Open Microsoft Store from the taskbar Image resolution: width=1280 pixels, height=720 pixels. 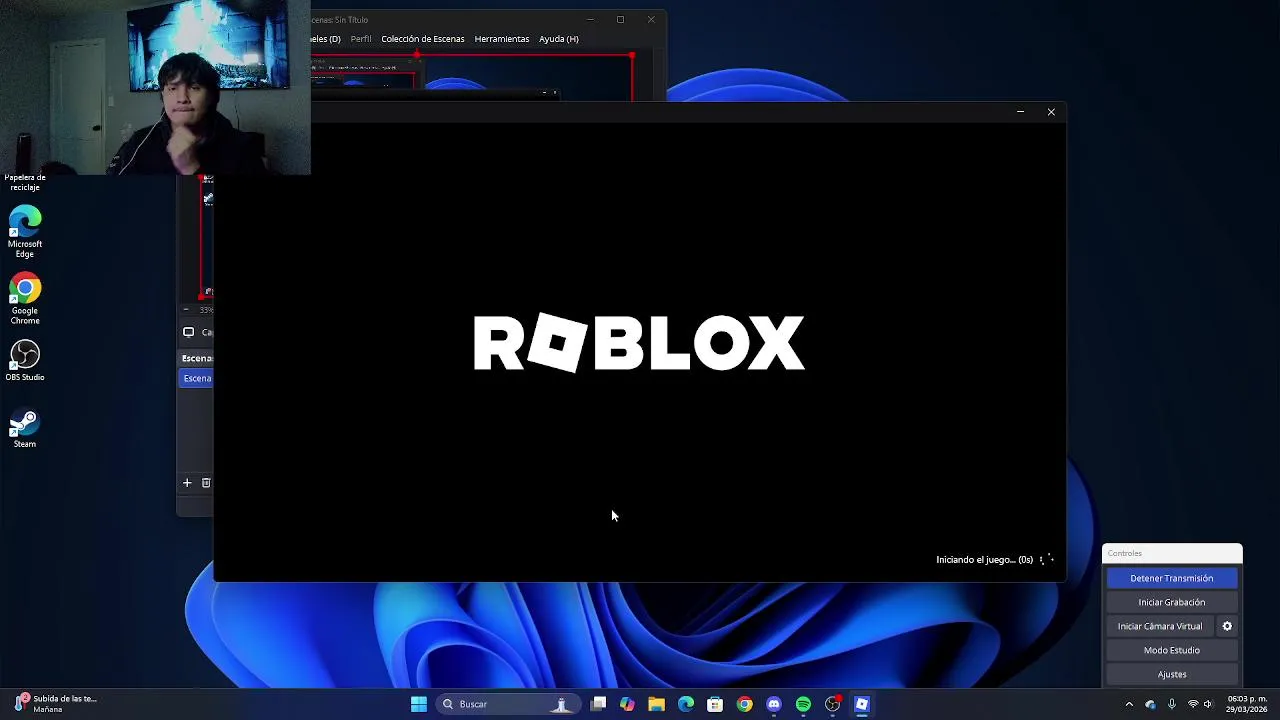[x=715, y=704]
